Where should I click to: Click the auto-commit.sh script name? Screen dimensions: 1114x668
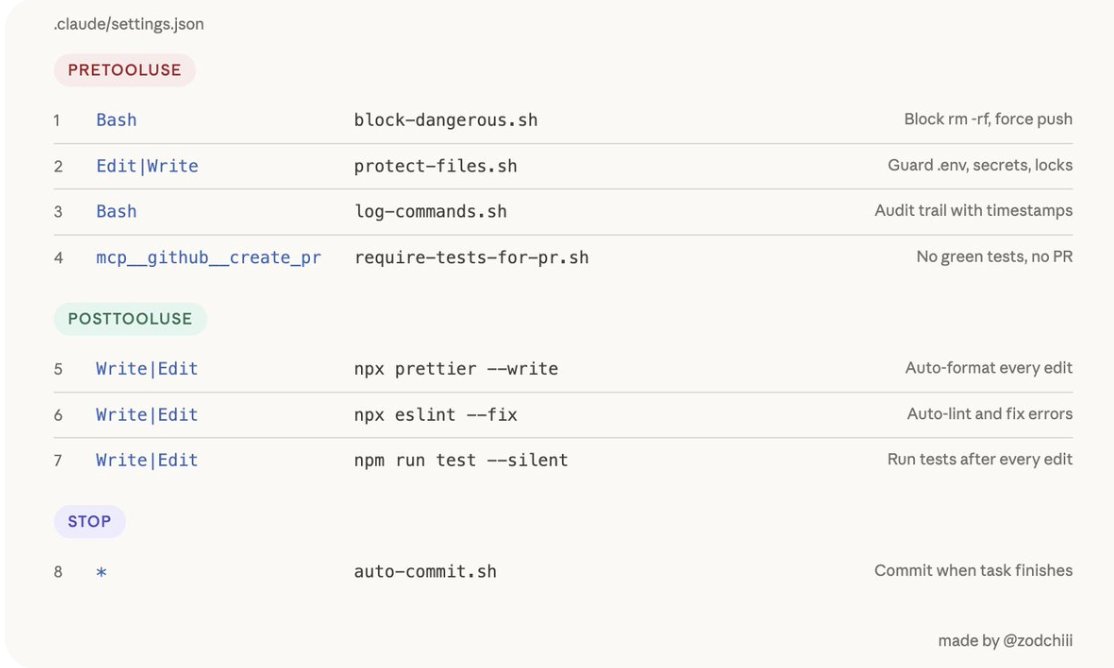(x=425, y=571)
